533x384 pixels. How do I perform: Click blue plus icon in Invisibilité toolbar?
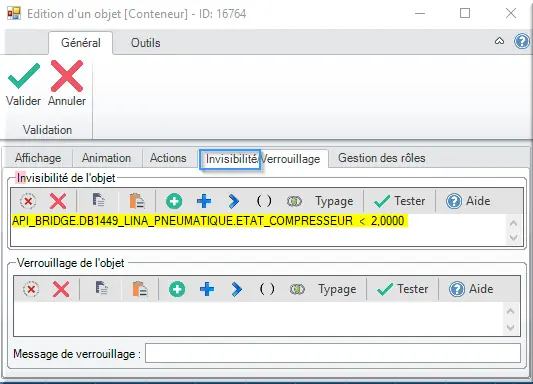point(204,201)
